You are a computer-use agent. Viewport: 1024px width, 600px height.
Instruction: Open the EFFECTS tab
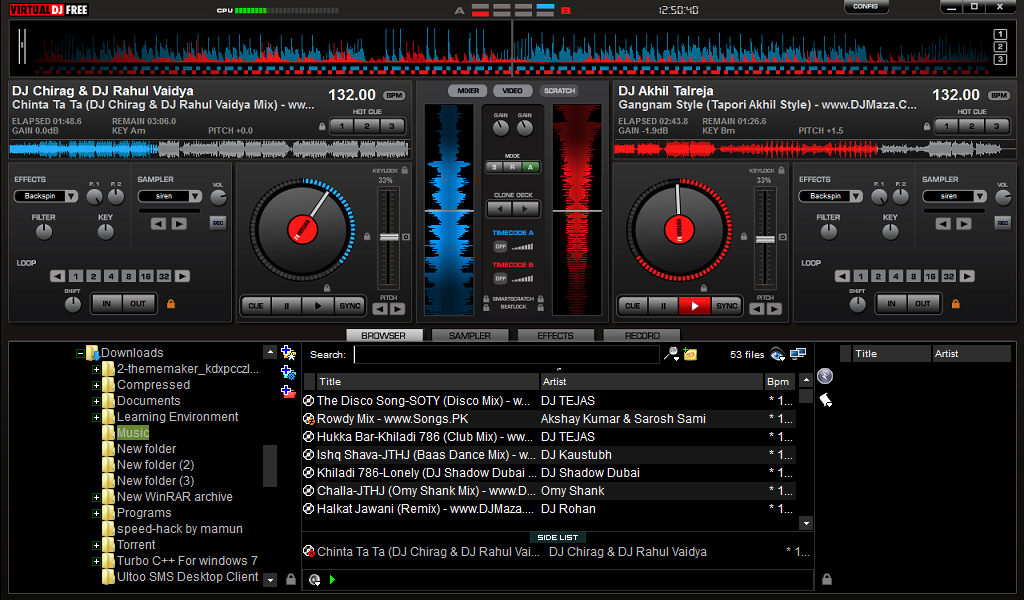click(x=555, y=336)
